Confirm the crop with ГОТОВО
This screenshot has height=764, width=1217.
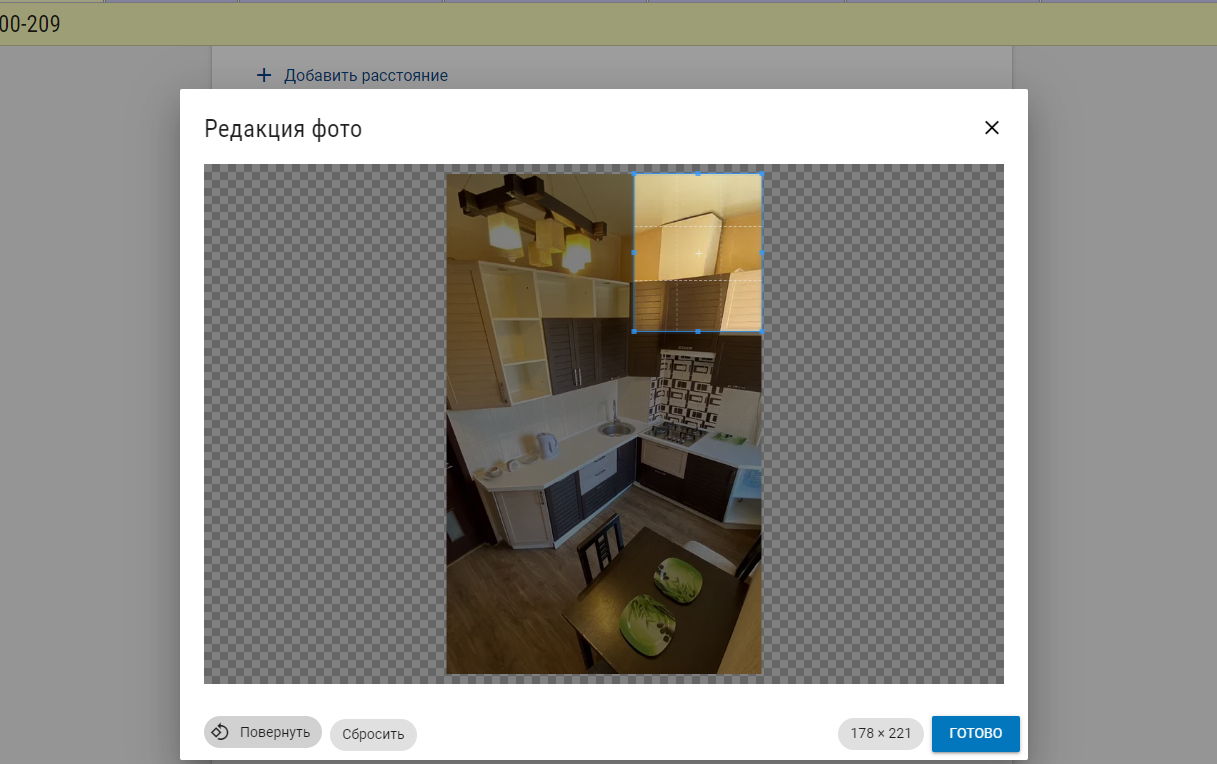click(975, 733)
